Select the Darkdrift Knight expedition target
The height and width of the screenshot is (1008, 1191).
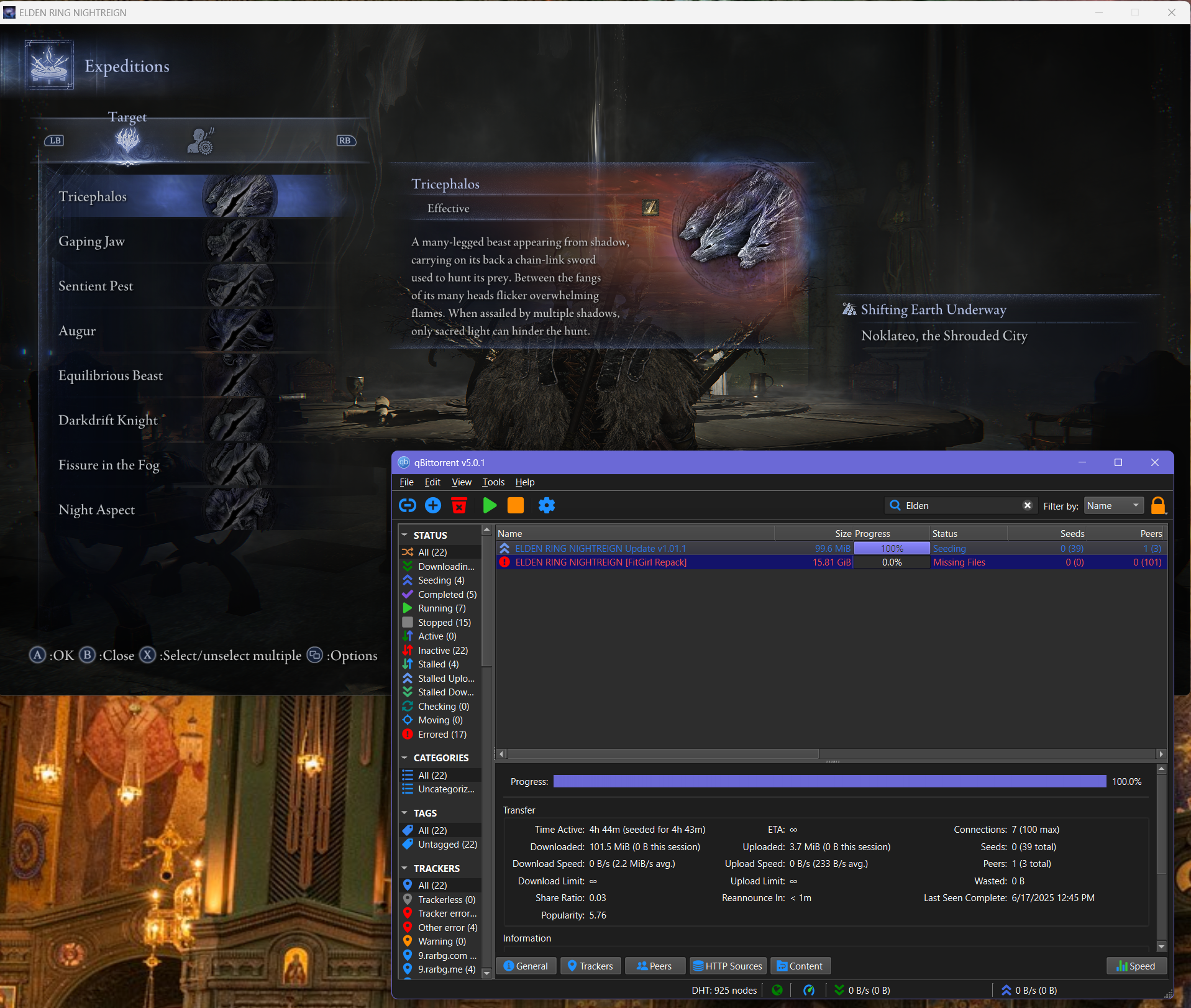coord(193,420)
